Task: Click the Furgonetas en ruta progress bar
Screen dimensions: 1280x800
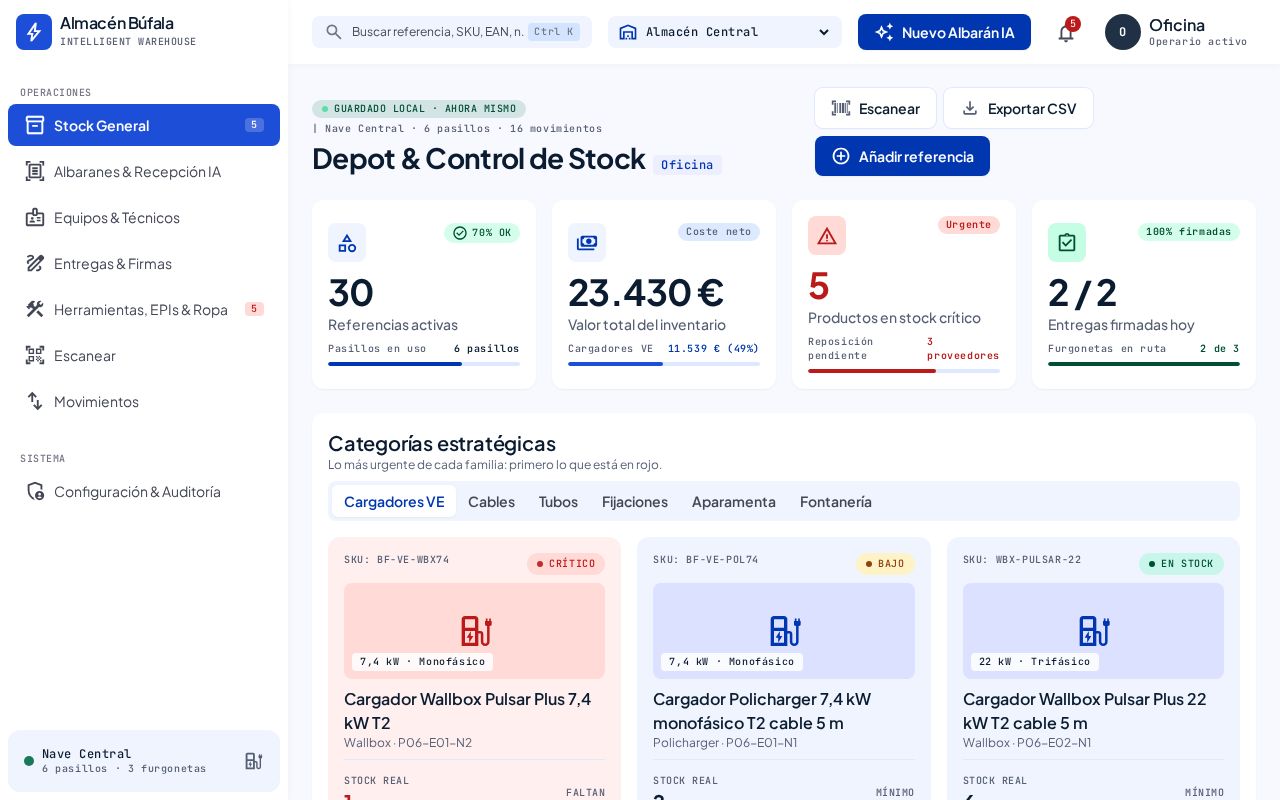Action: [1144, 364]
